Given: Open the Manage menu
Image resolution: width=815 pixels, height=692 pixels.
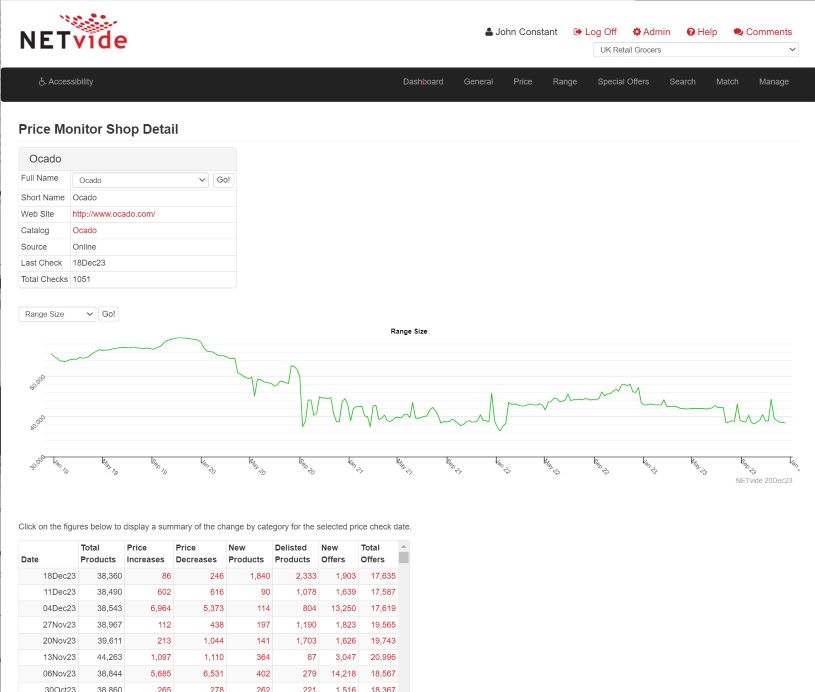Looking at the screenshot, I should pyautogui.click(x=774, y=82).
